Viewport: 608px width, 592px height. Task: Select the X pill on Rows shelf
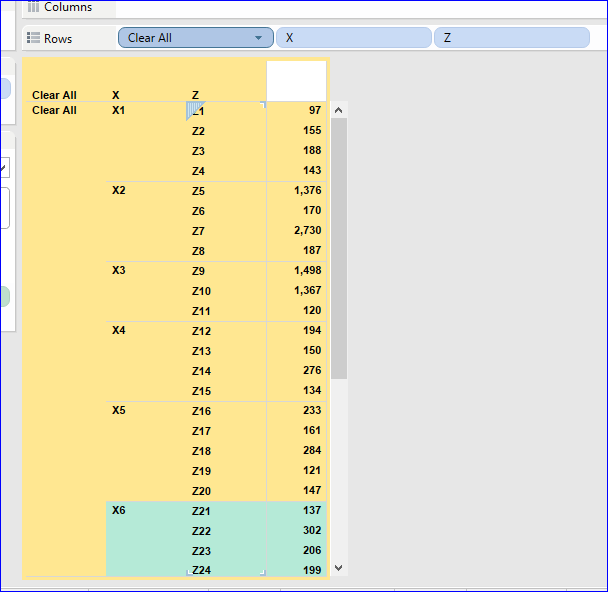coord(354,38)
